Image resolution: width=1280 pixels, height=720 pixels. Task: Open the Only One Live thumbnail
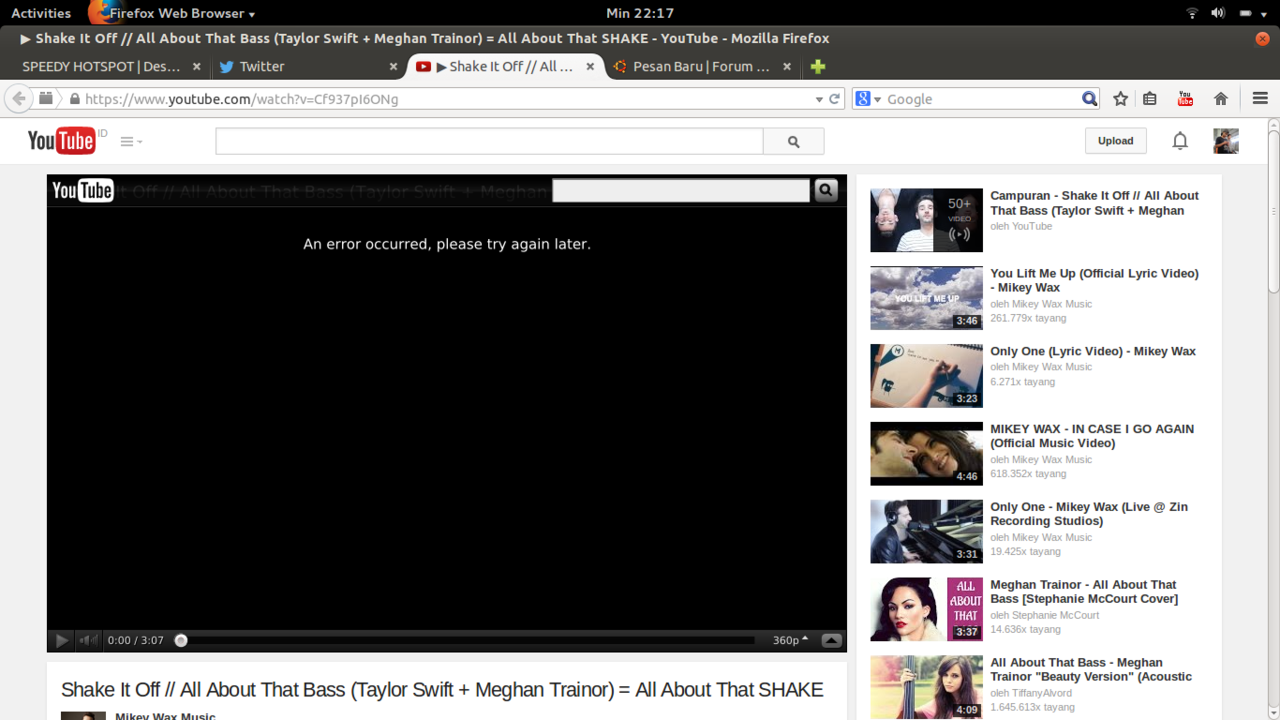926,531
